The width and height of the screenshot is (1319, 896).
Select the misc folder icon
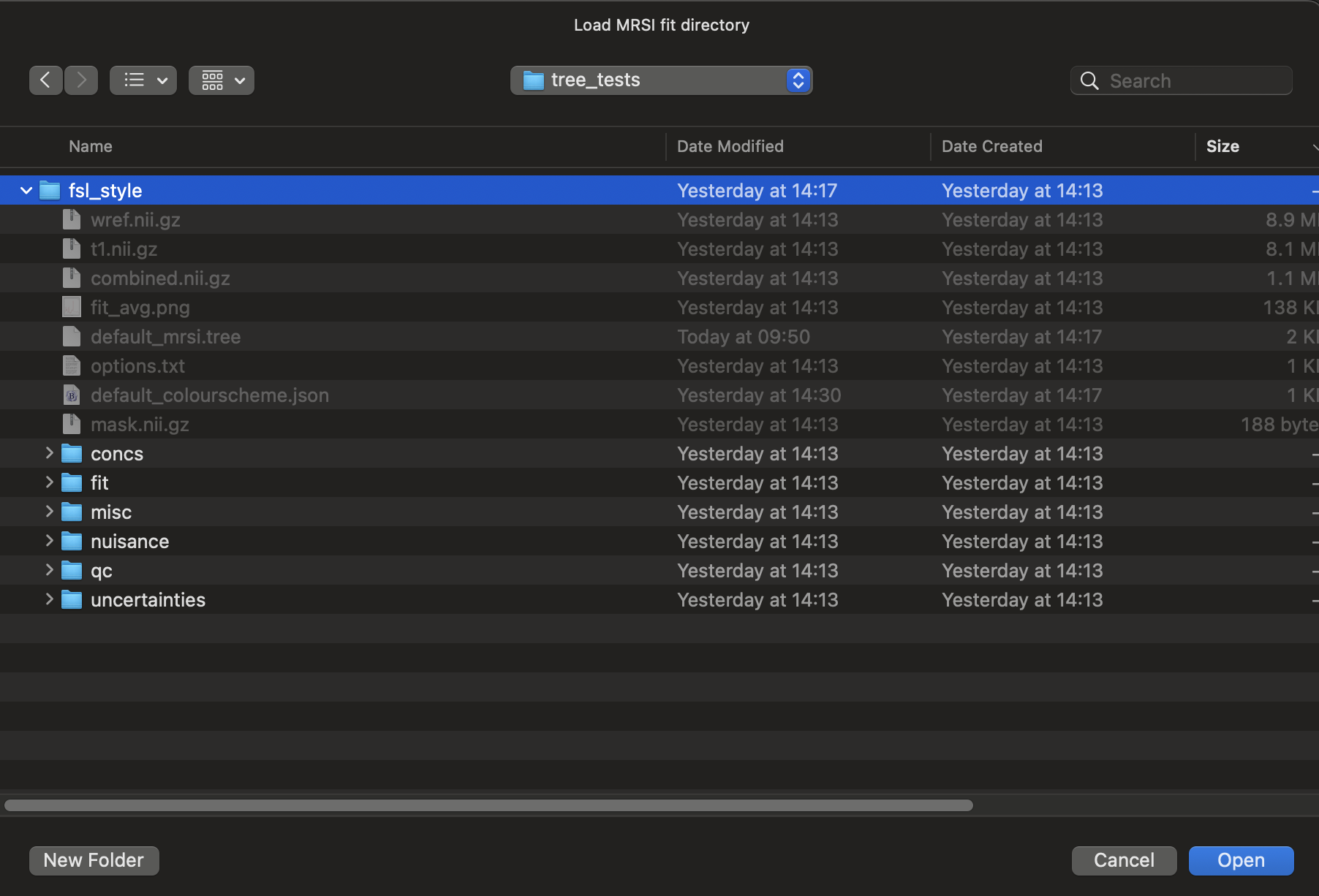(x=72, y=512)
